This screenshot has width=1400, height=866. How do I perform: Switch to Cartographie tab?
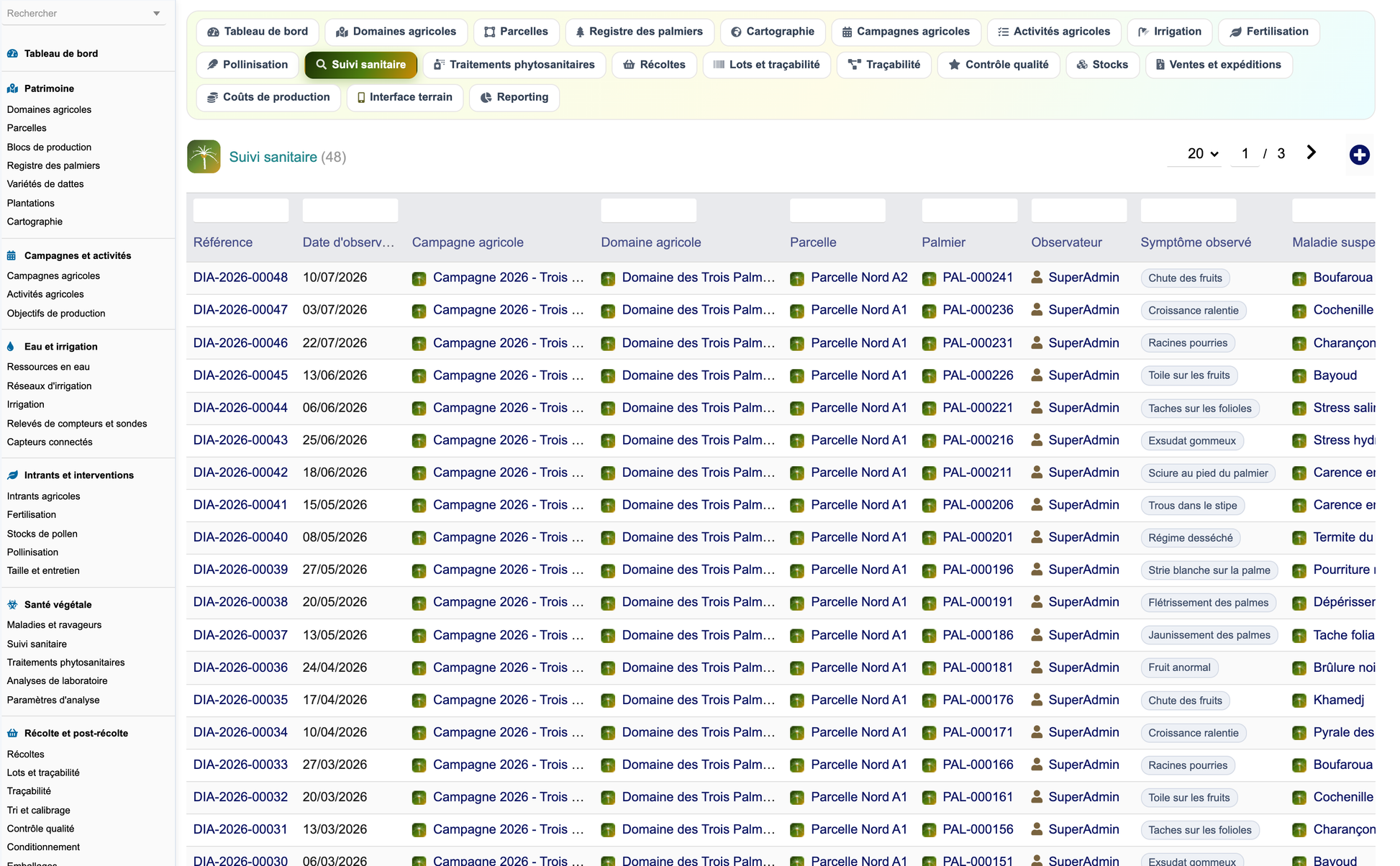pyautogui.click(x=773, y=32)
